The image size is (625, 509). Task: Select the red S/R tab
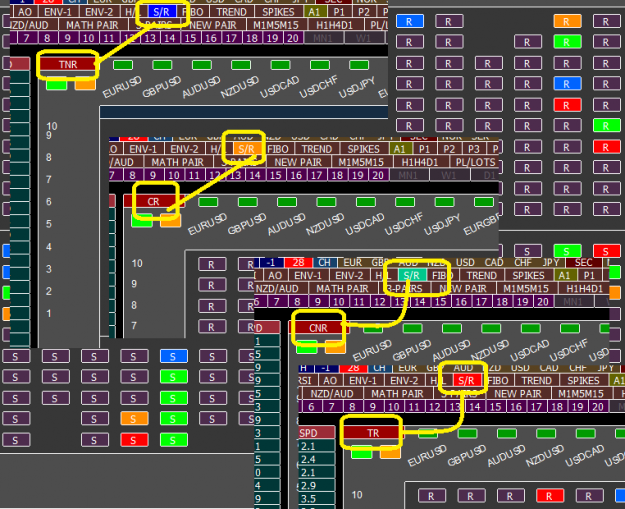pyautogui.click(x=466, y=381)
